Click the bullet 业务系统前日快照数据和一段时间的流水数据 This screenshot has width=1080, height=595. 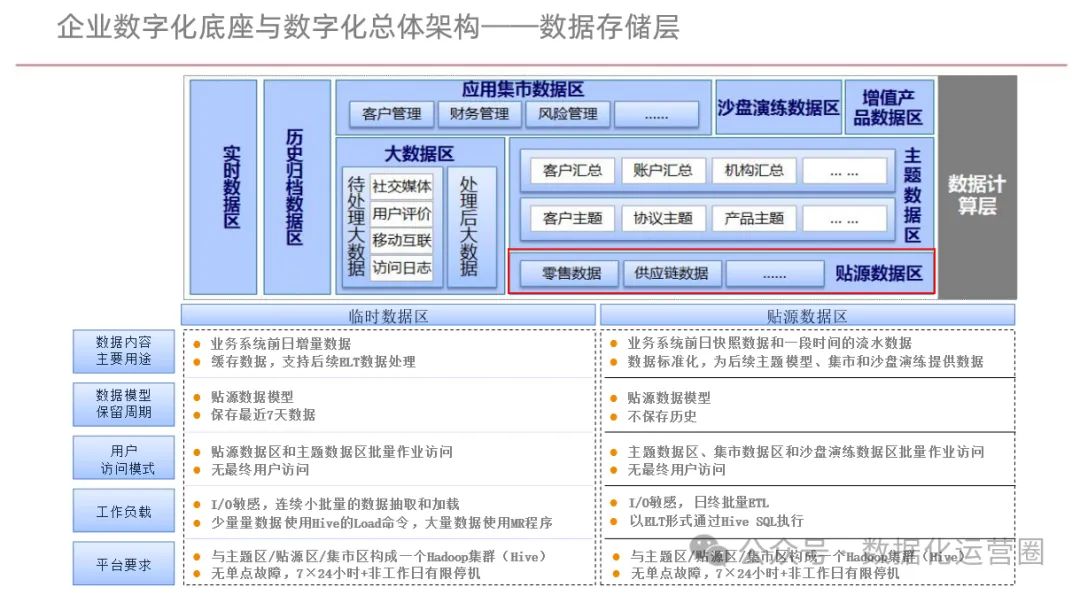[x=769, y=343]
